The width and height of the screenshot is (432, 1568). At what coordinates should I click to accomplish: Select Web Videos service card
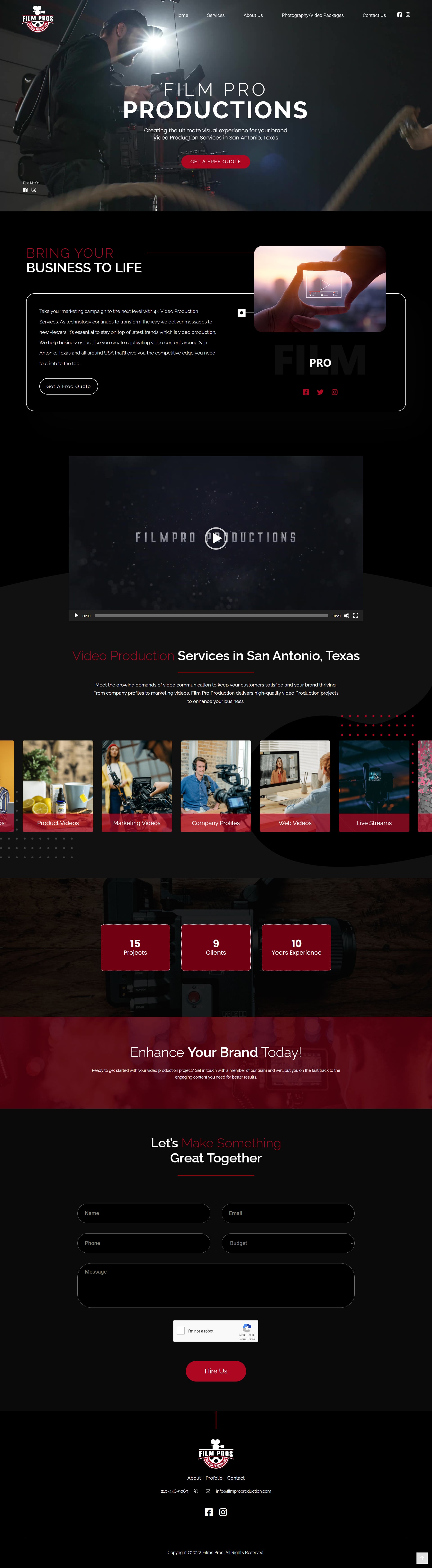pos(295,786)
